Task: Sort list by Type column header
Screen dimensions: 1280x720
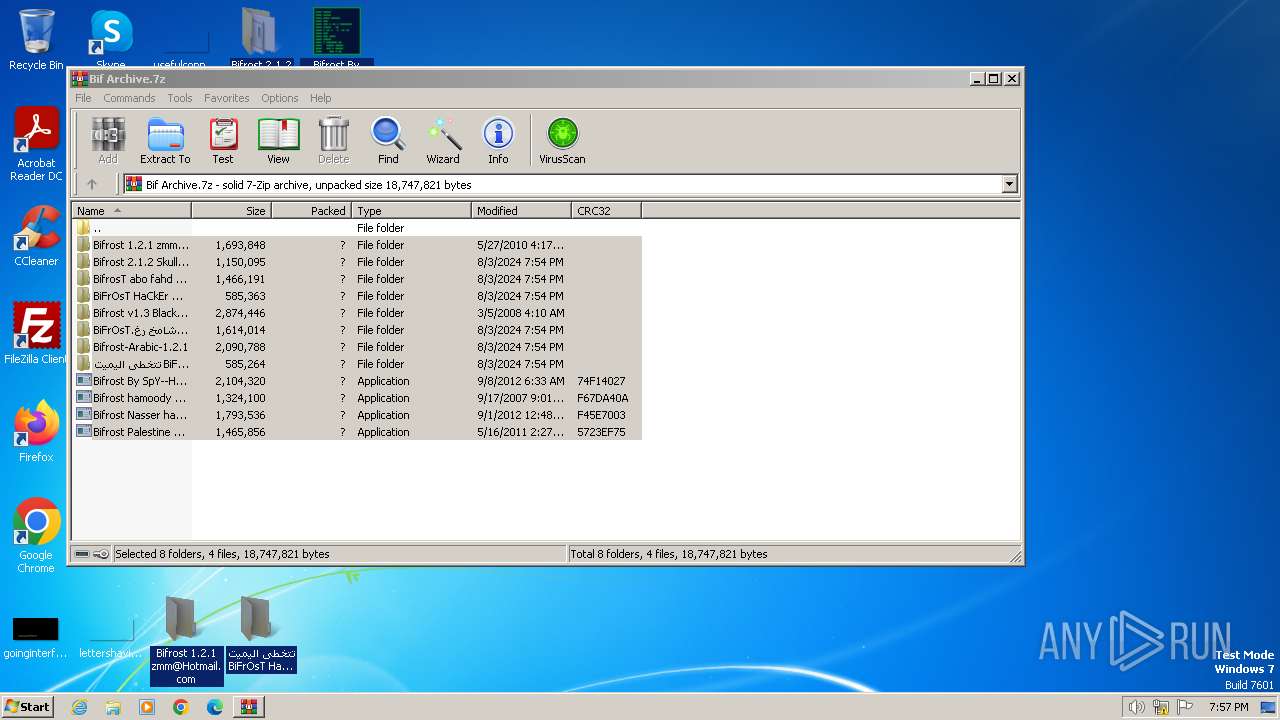Action: [411, 211]
